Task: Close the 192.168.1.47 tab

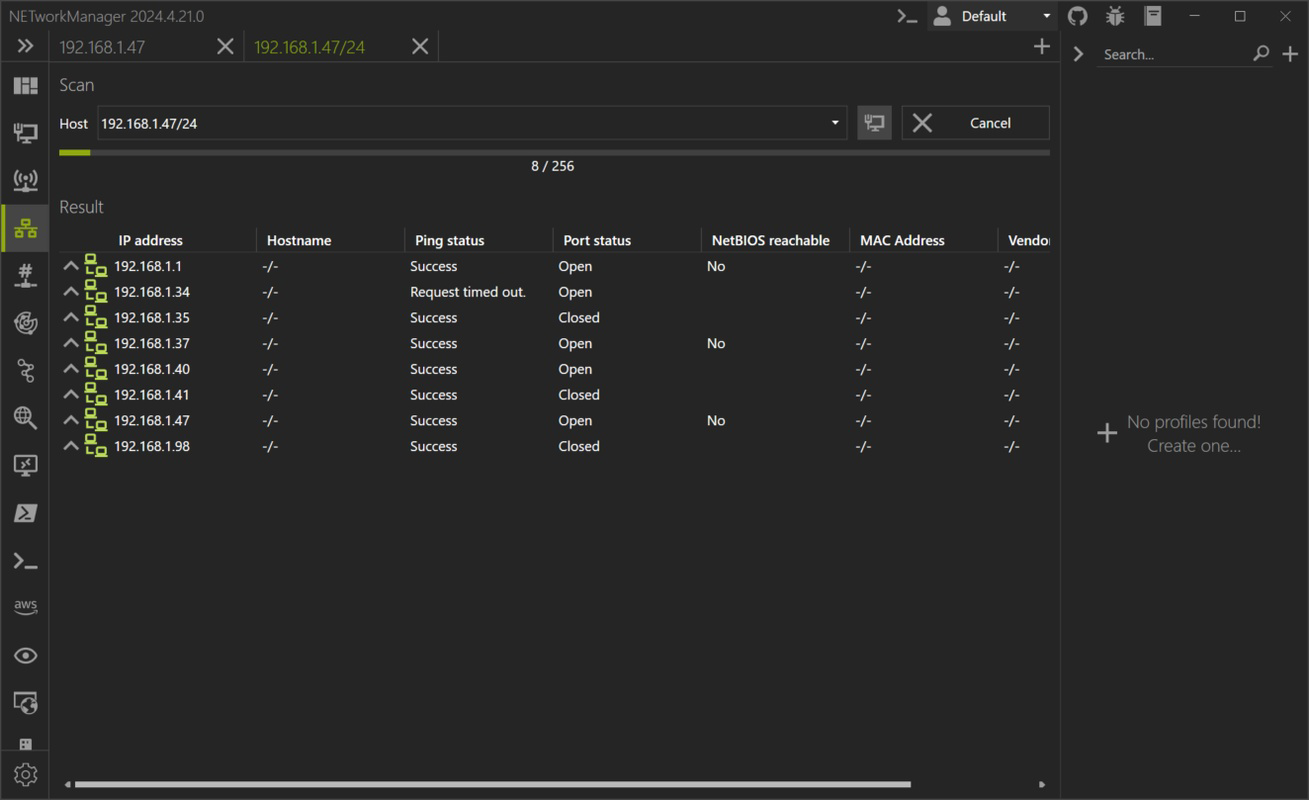Action: (x=226, y=46)
